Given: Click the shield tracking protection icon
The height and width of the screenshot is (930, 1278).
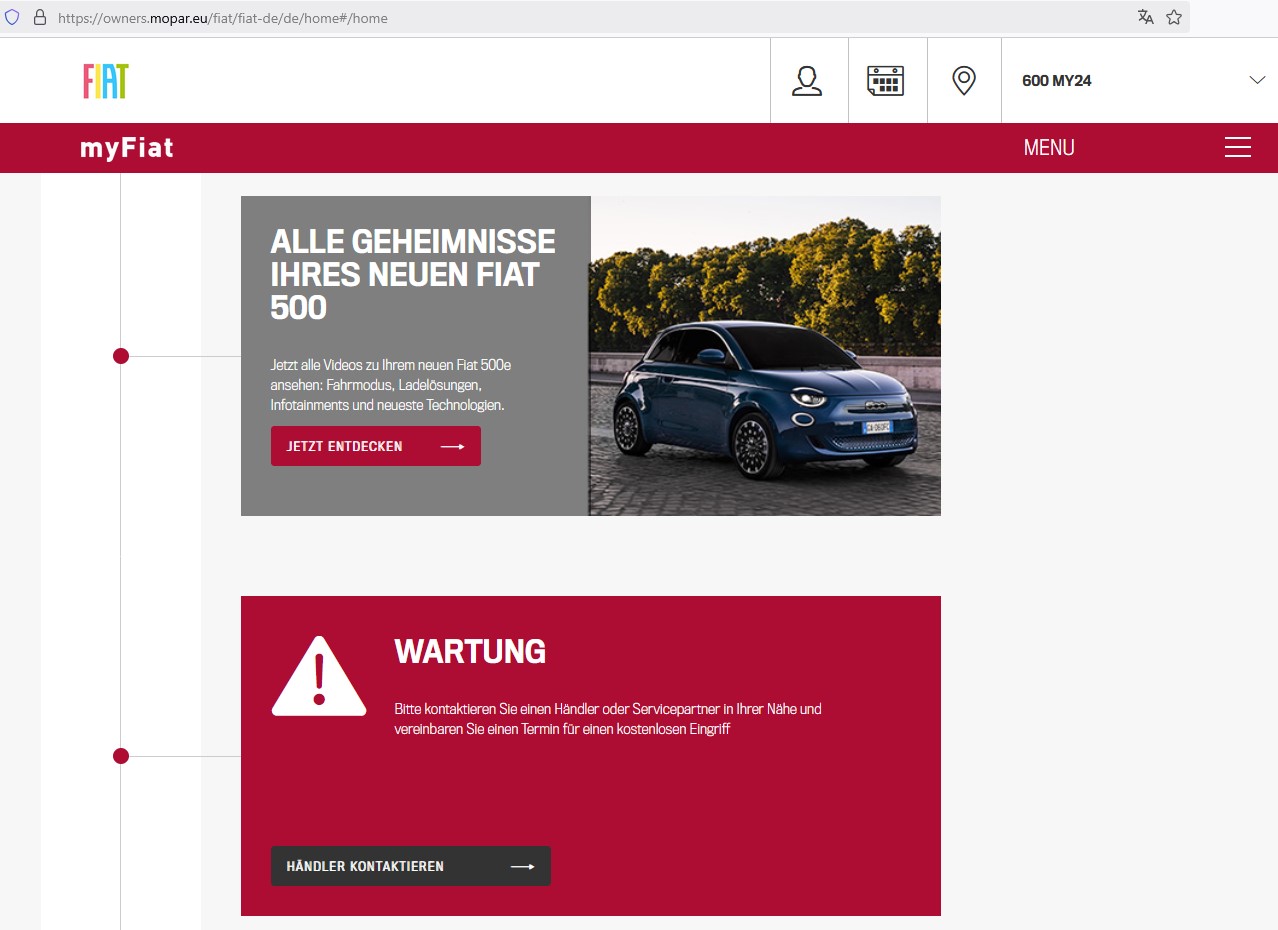Looking at the screenshot, I should 13,18.
